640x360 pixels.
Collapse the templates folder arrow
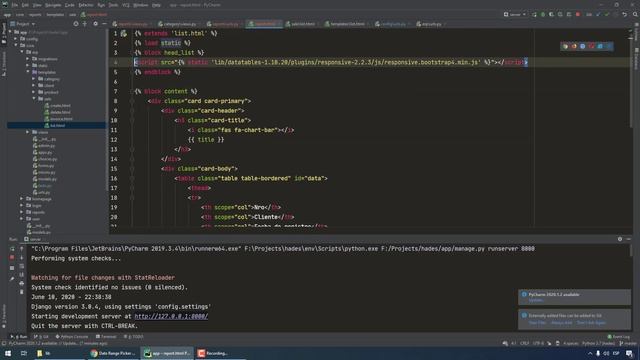point(28,72)
